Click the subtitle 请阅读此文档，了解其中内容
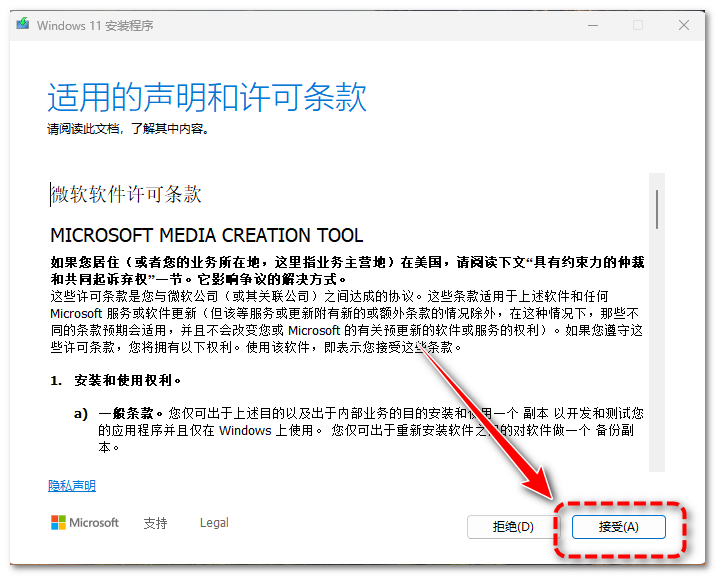 [128, 129]
